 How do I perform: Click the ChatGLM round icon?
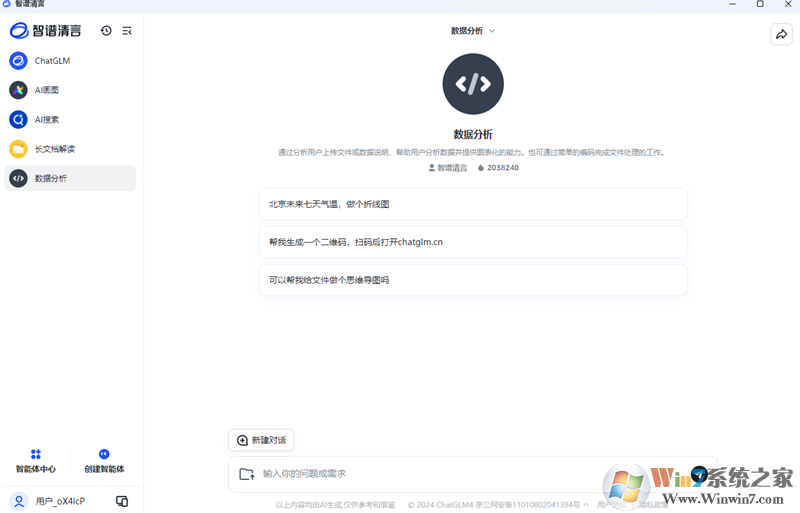[18, 61]
